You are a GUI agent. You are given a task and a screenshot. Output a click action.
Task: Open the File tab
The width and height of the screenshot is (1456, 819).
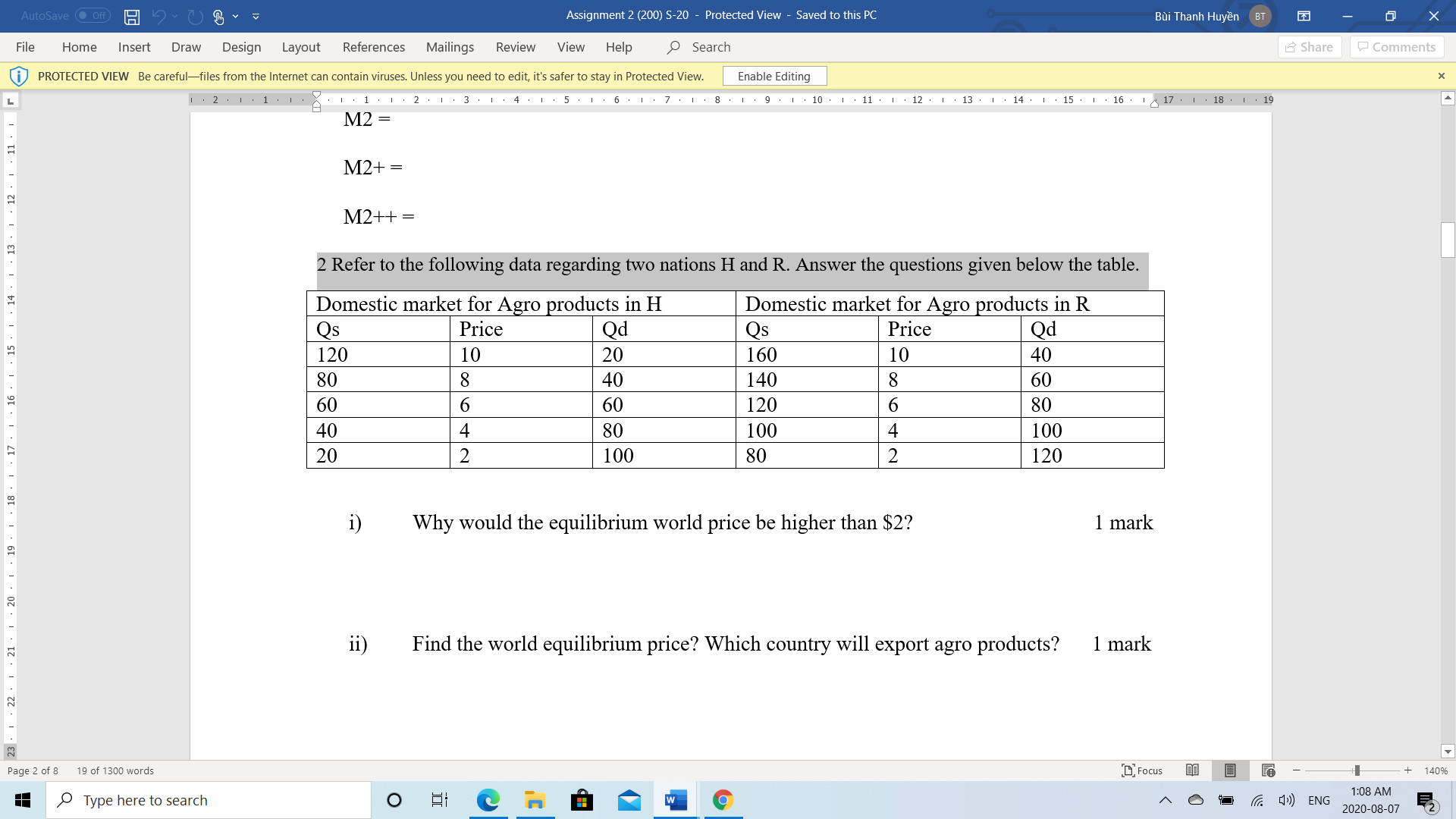[25, 47]
